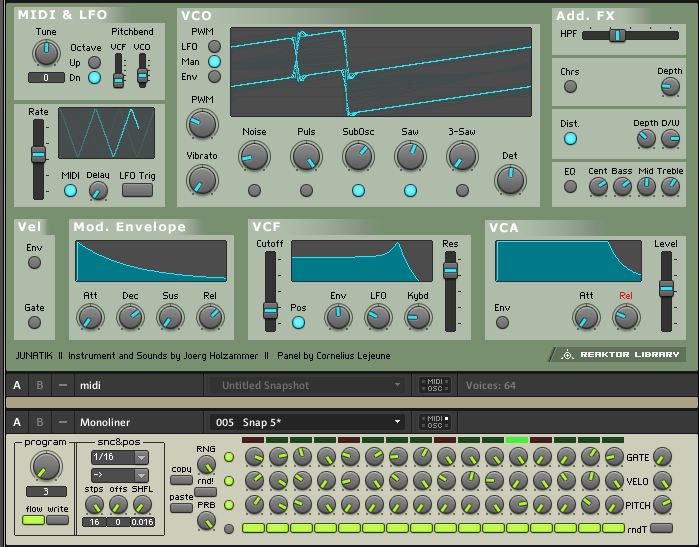Click the VCF Cutoff slider handle
Image resolution: width=699 pixels, height=547 pixels.
[x=270, y=310]
